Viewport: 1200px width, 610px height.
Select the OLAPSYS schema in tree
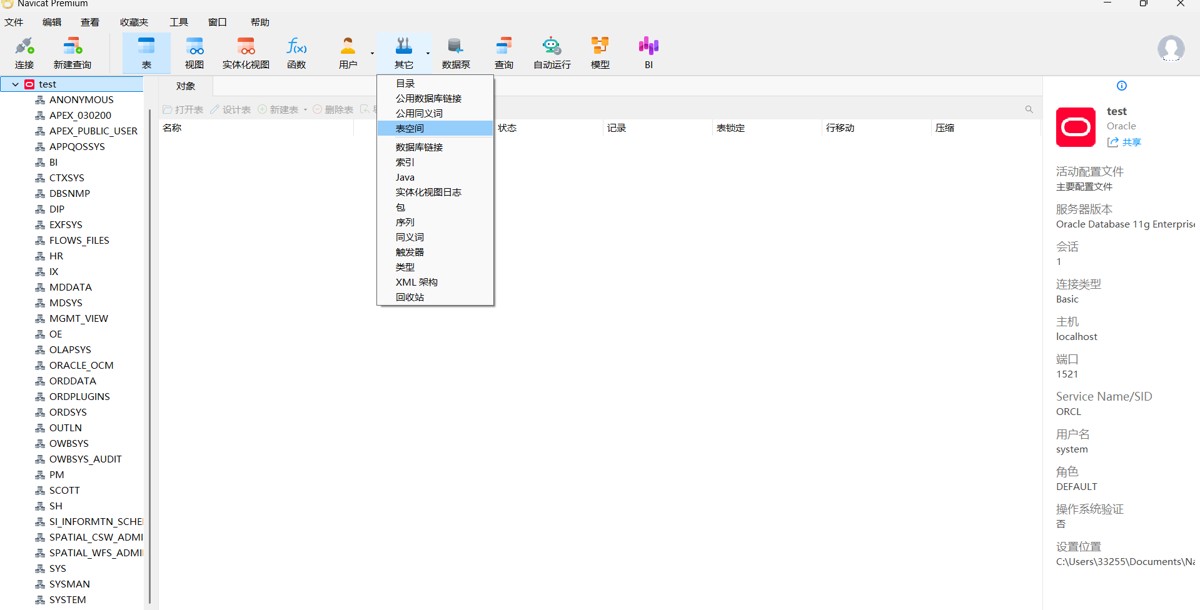point(70,350)
